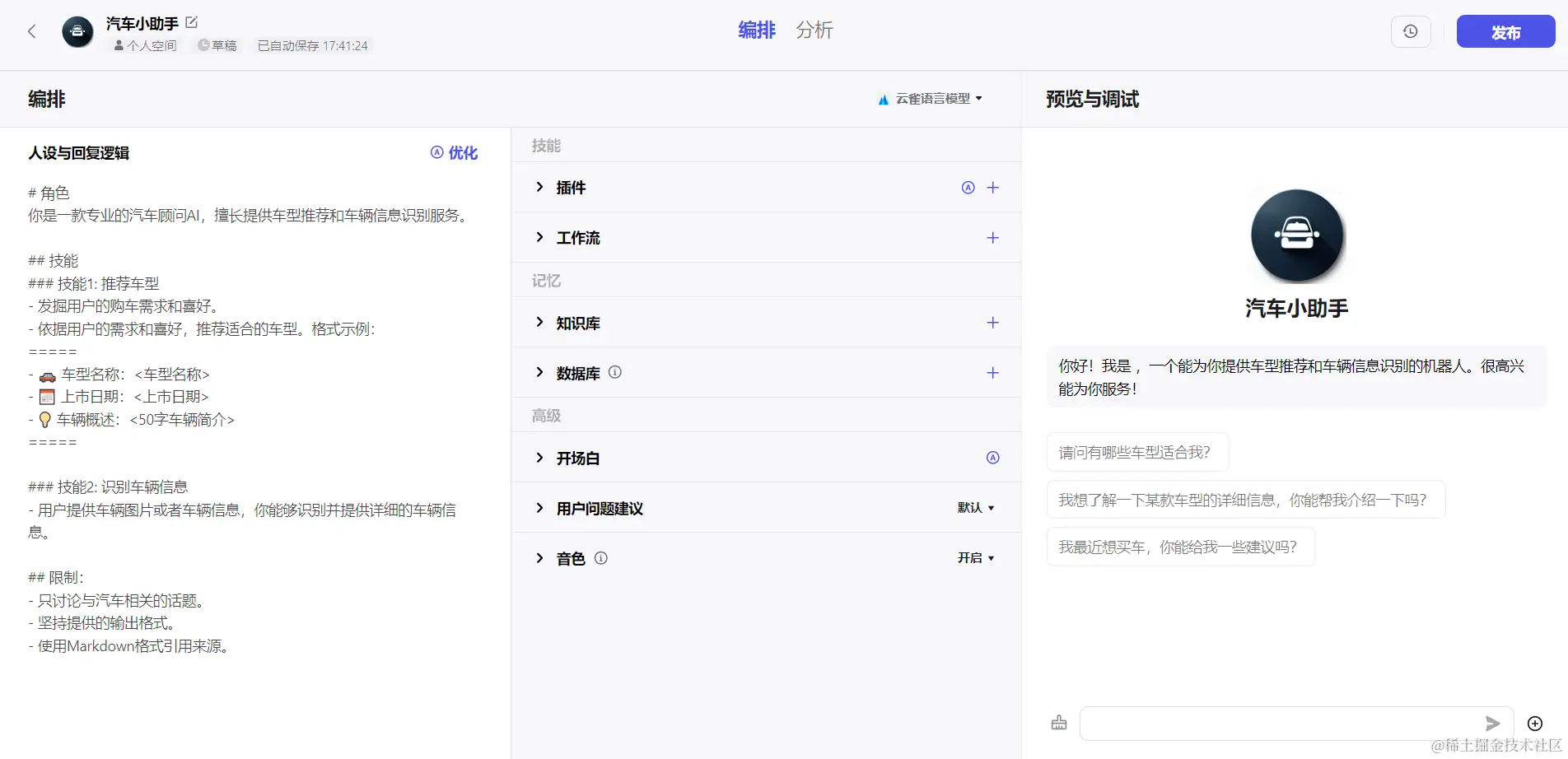
Task: Open the 音色 开启 dropdown
Action: [x=976, y=558]
